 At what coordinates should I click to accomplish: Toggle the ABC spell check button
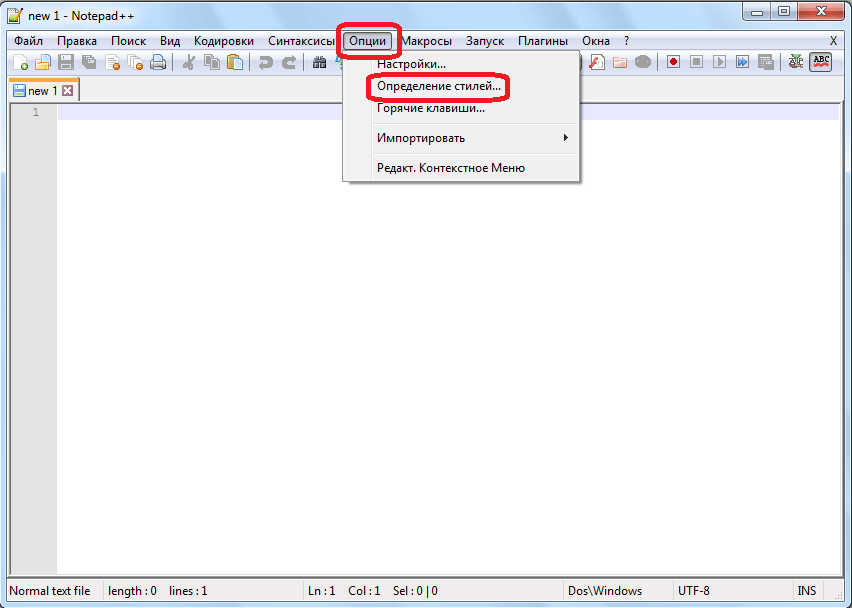821,62
